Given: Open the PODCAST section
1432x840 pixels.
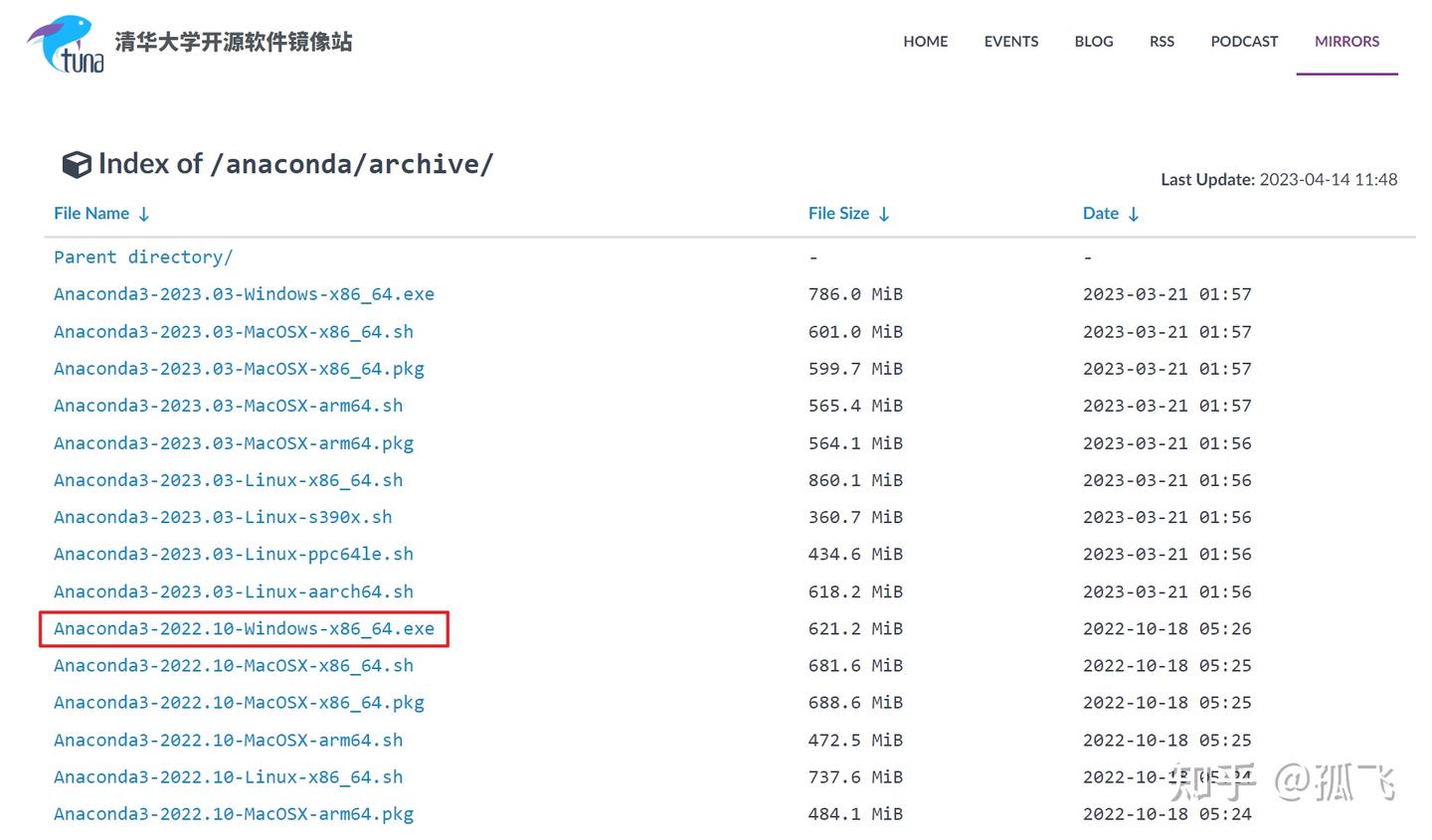Looking at the screenshot, I should (x=1244, y=42).
